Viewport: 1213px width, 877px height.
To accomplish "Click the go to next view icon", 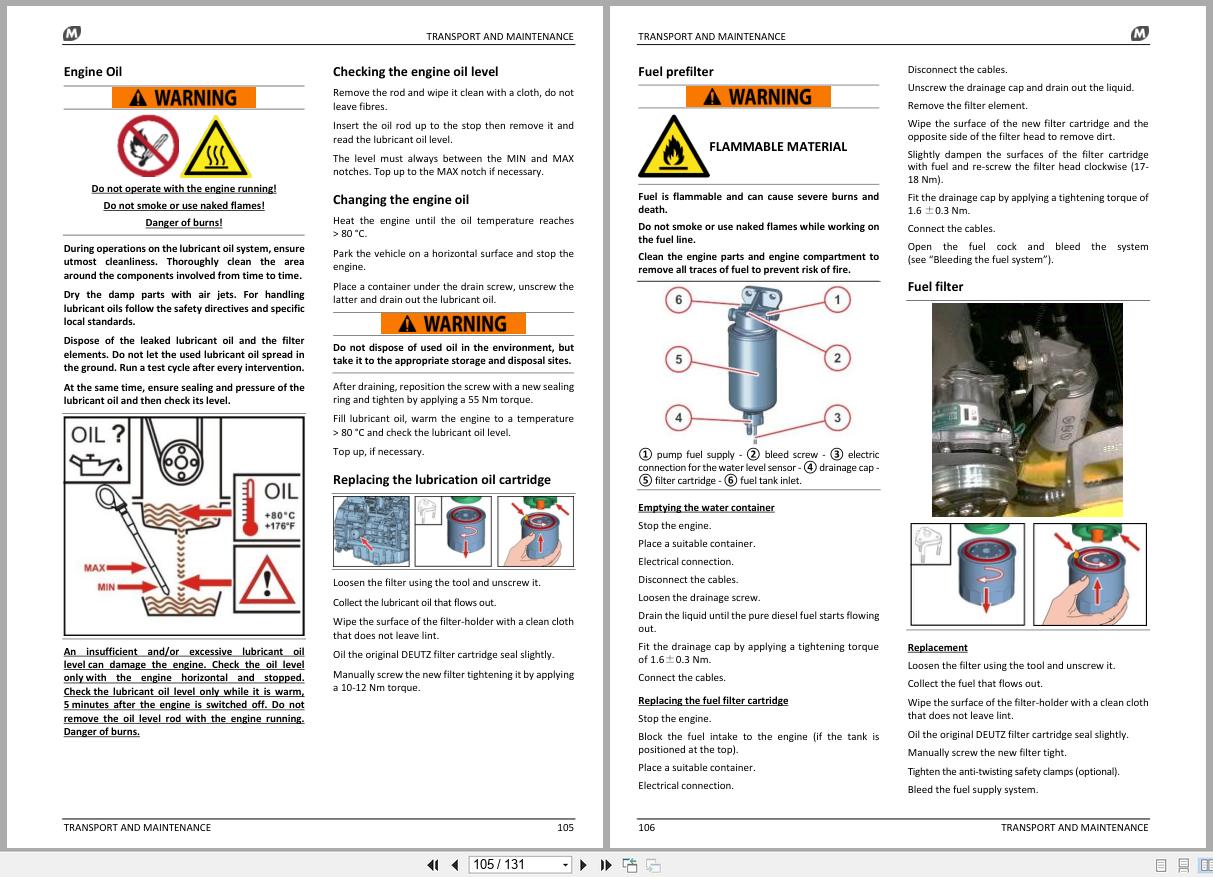I will pyautogui.click(x=653, y=865).
